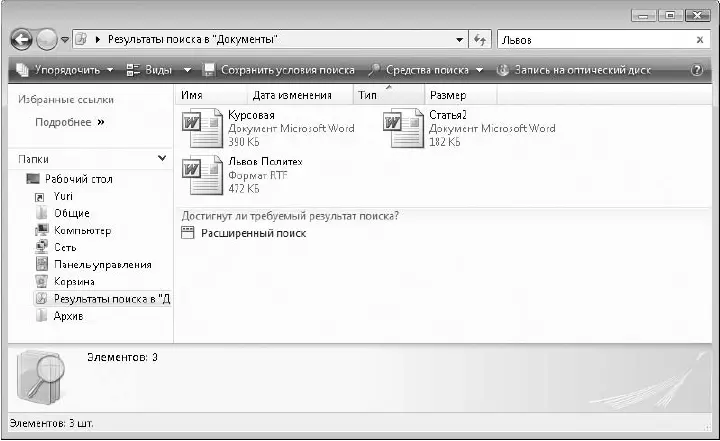Expand the Виды dropdown arrow
Screen dimensions: 720x441
pyautogui.click(x=187, y=70)
